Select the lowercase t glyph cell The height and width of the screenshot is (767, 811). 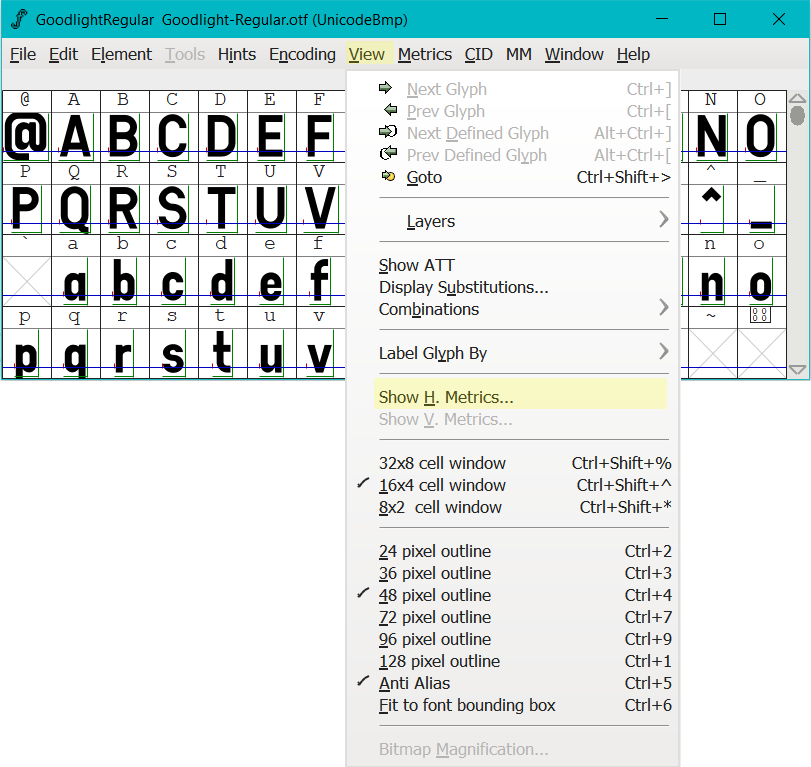coord(223,352)
